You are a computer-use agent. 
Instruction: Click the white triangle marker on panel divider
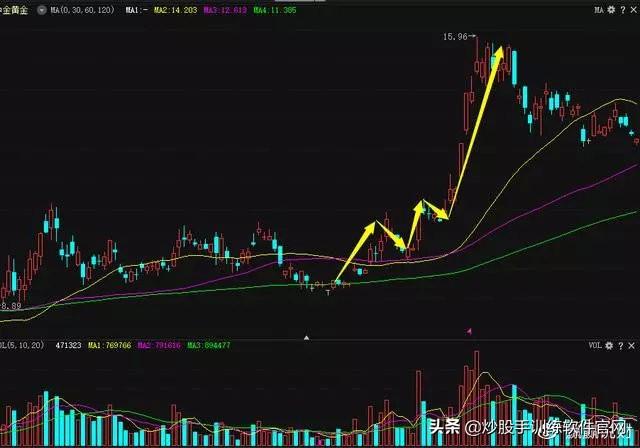point(307,337)
